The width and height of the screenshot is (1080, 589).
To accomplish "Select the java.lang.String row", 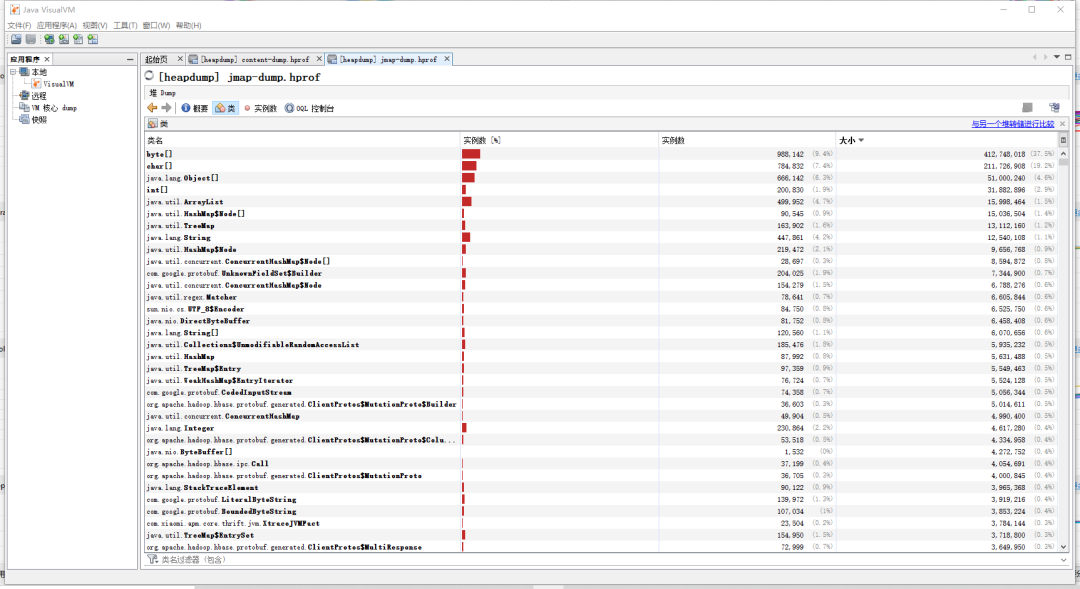I will click(x=601, y=238).
